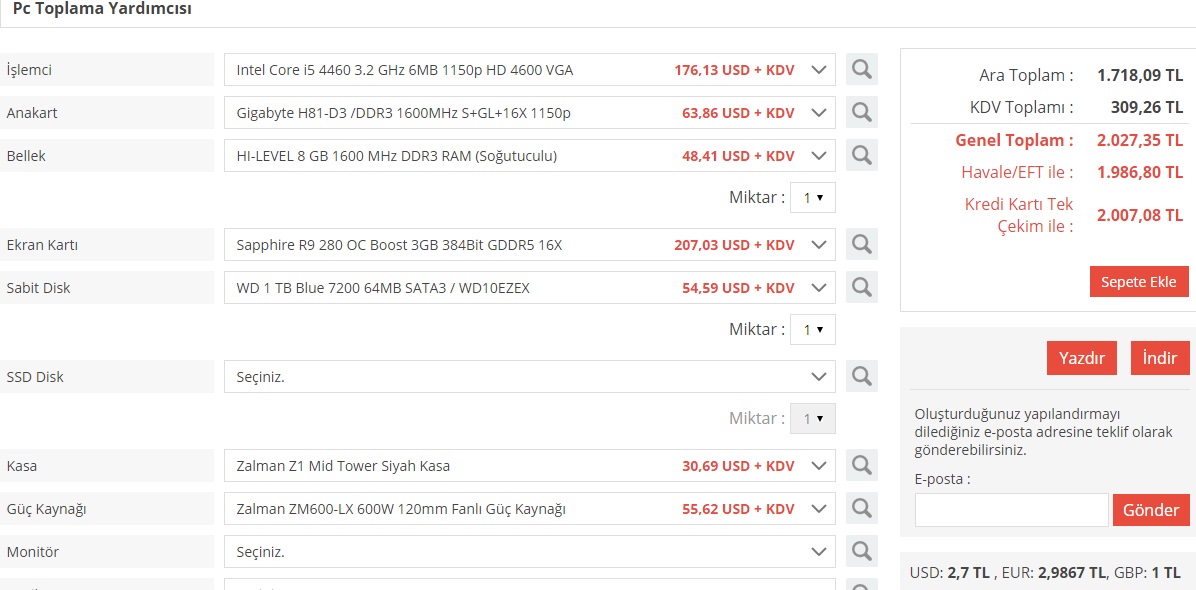Open the Kasa row search magnifier

[861, 466]
